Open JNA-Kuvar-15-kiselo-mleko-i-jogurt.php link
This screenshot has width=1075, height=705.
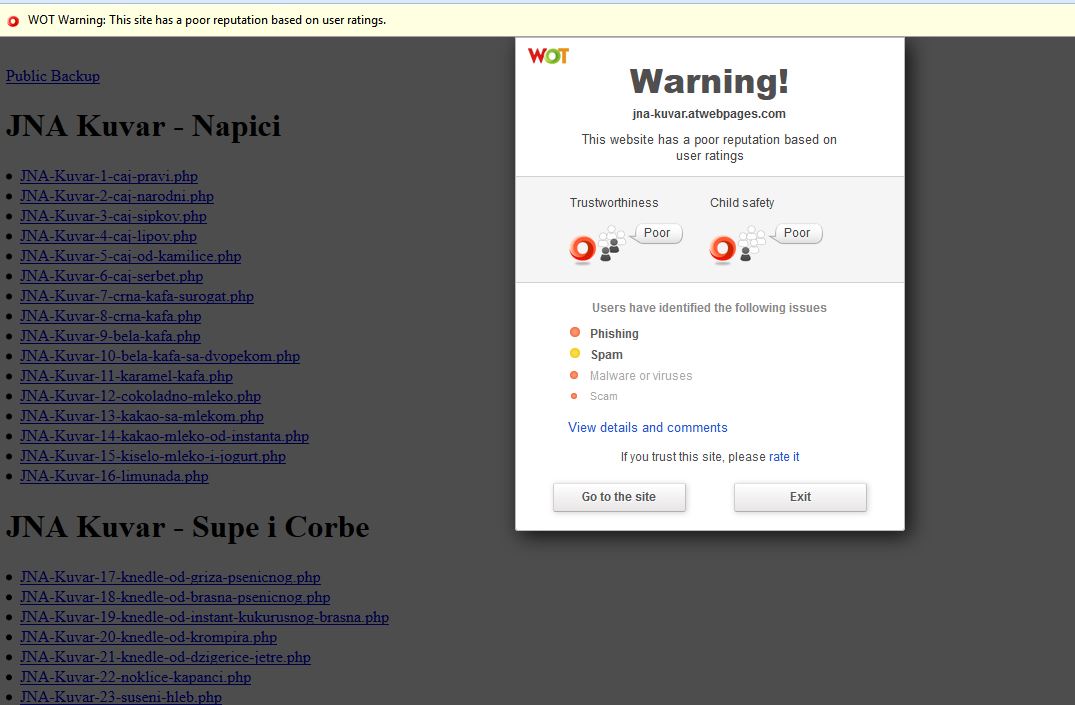(x=153, y=456)
